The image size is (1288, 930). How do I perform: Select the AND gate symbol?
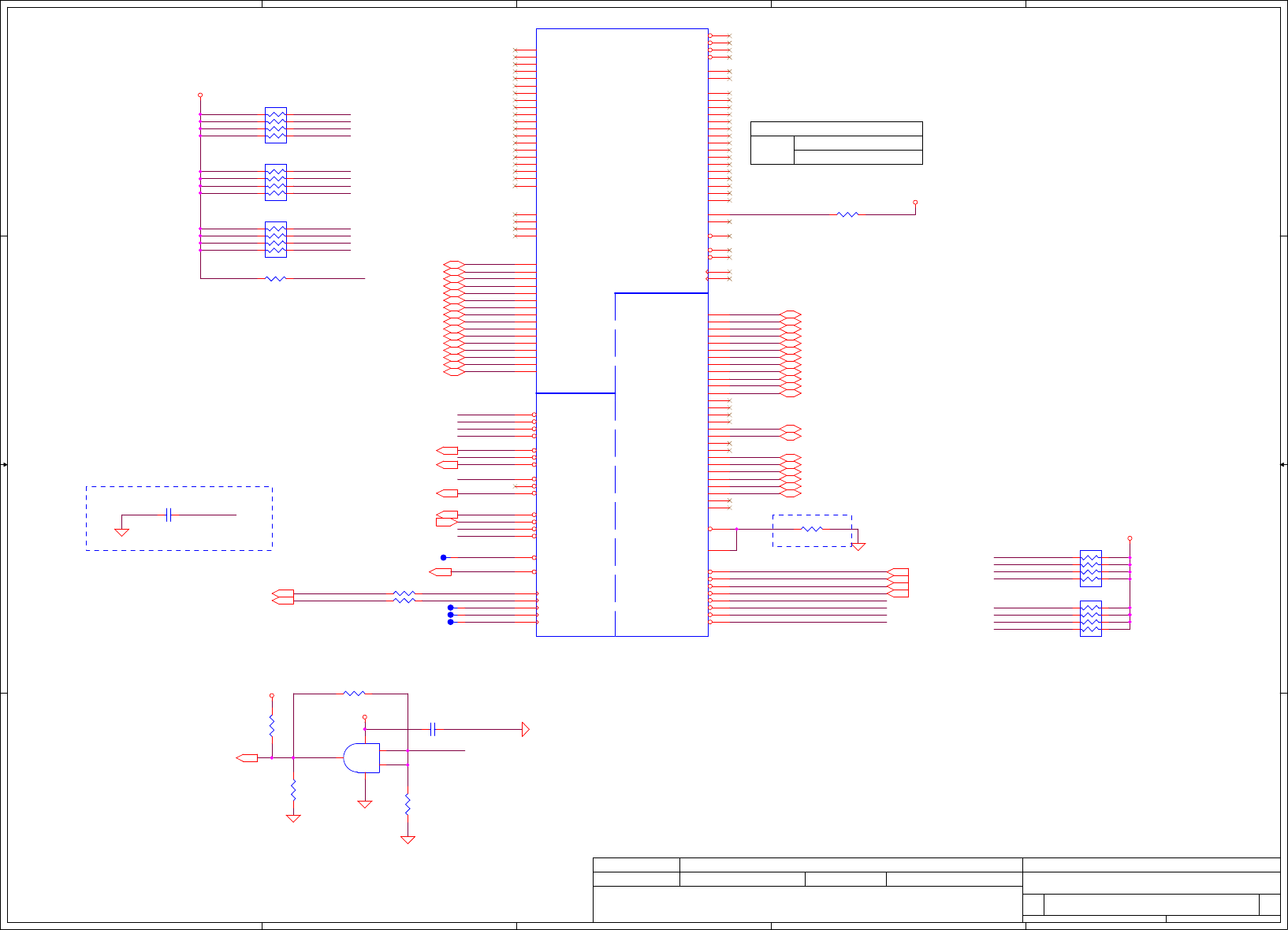coord(361,758)
